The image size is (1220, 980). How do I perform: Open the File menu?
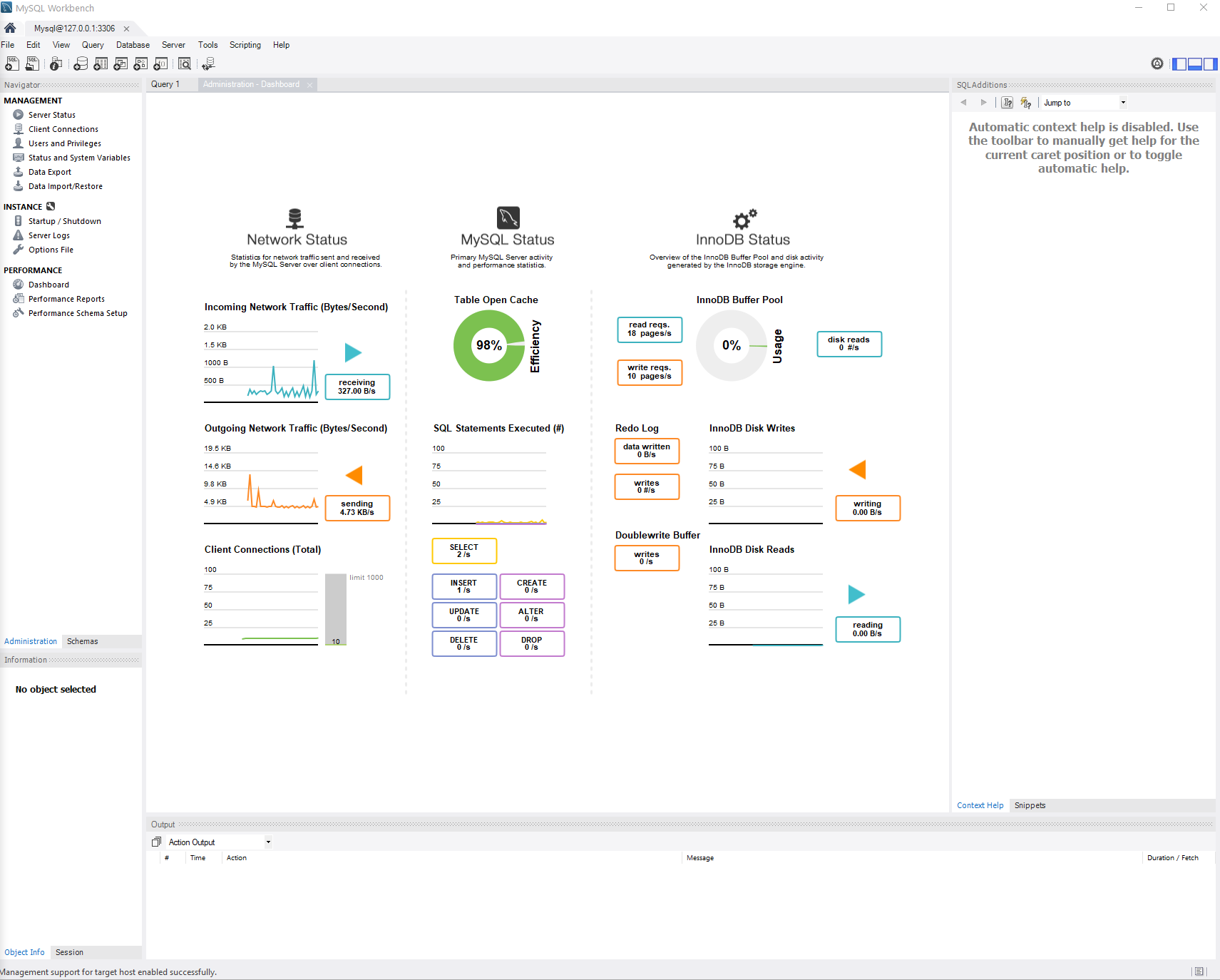(x=8, y=45)
